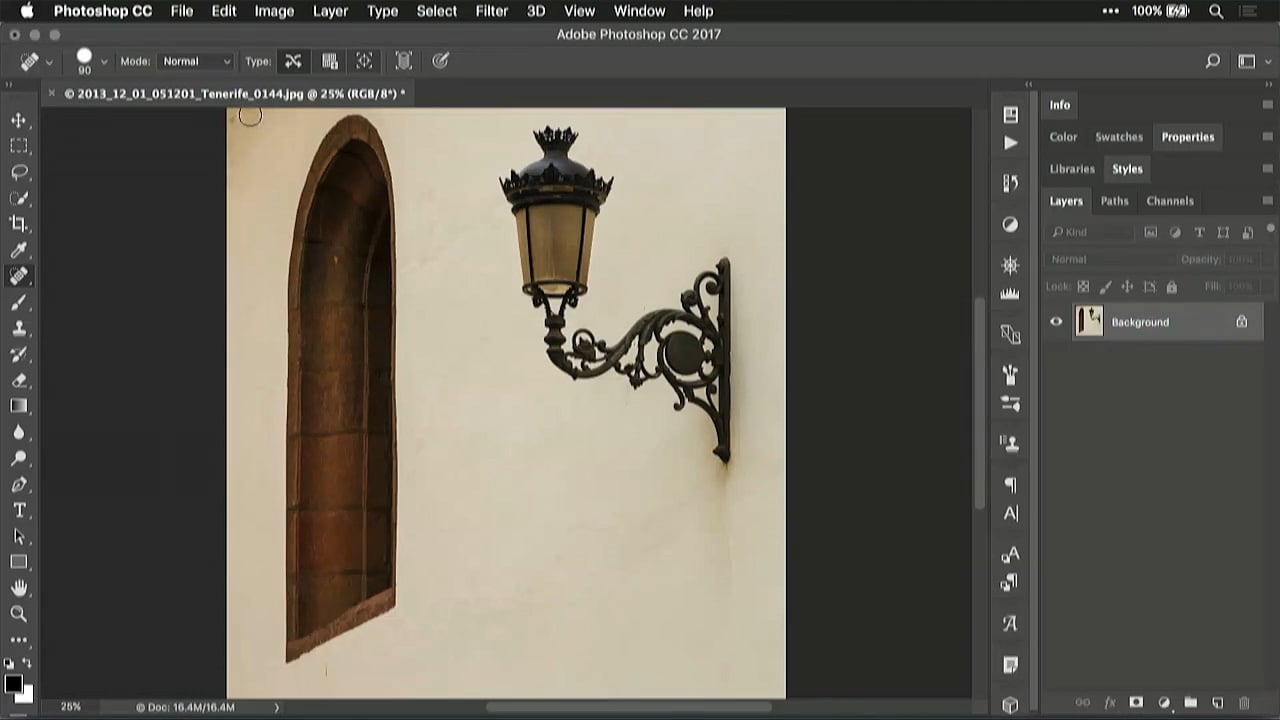
Task: Open the History panel icon
Action: (x=1010, y=184)
